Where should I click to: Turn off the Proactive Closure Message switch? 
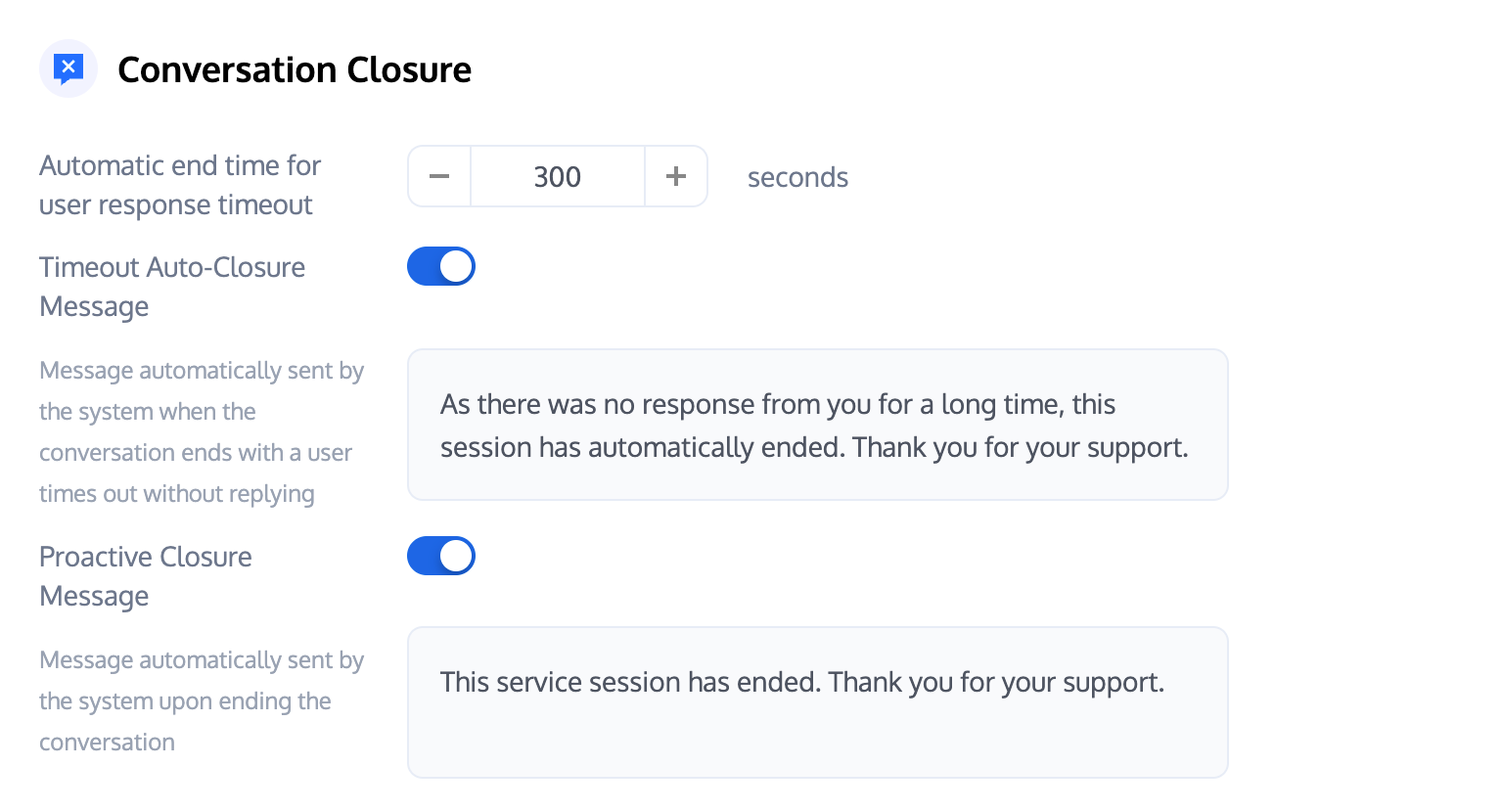click(x=441, y=556)
